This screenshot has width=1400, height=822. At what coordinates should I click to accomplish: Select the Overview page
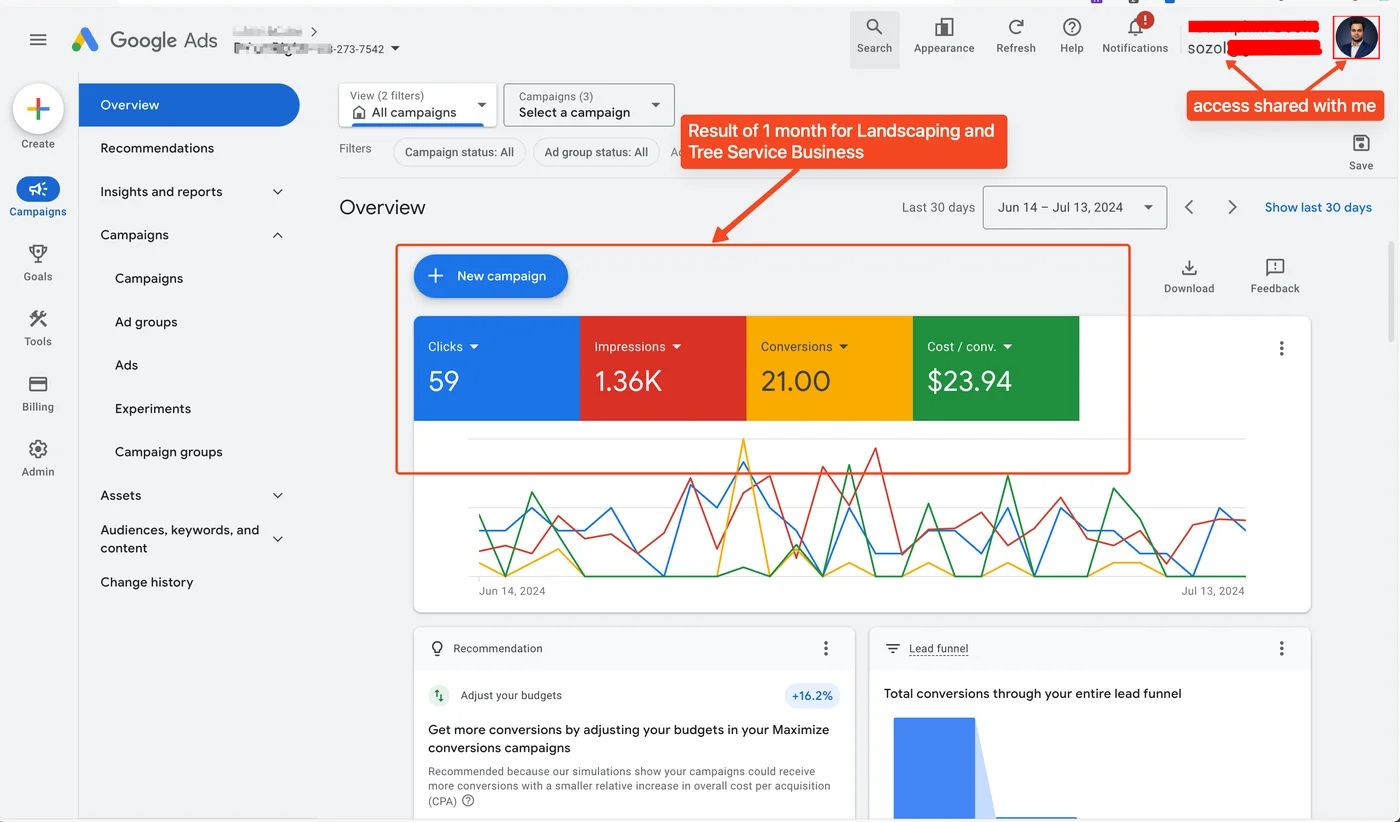[189, 105]
